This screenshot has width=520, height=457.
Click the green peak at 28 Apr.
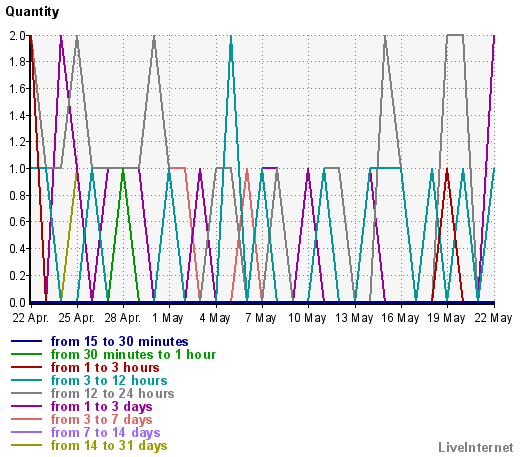point(123,170)
